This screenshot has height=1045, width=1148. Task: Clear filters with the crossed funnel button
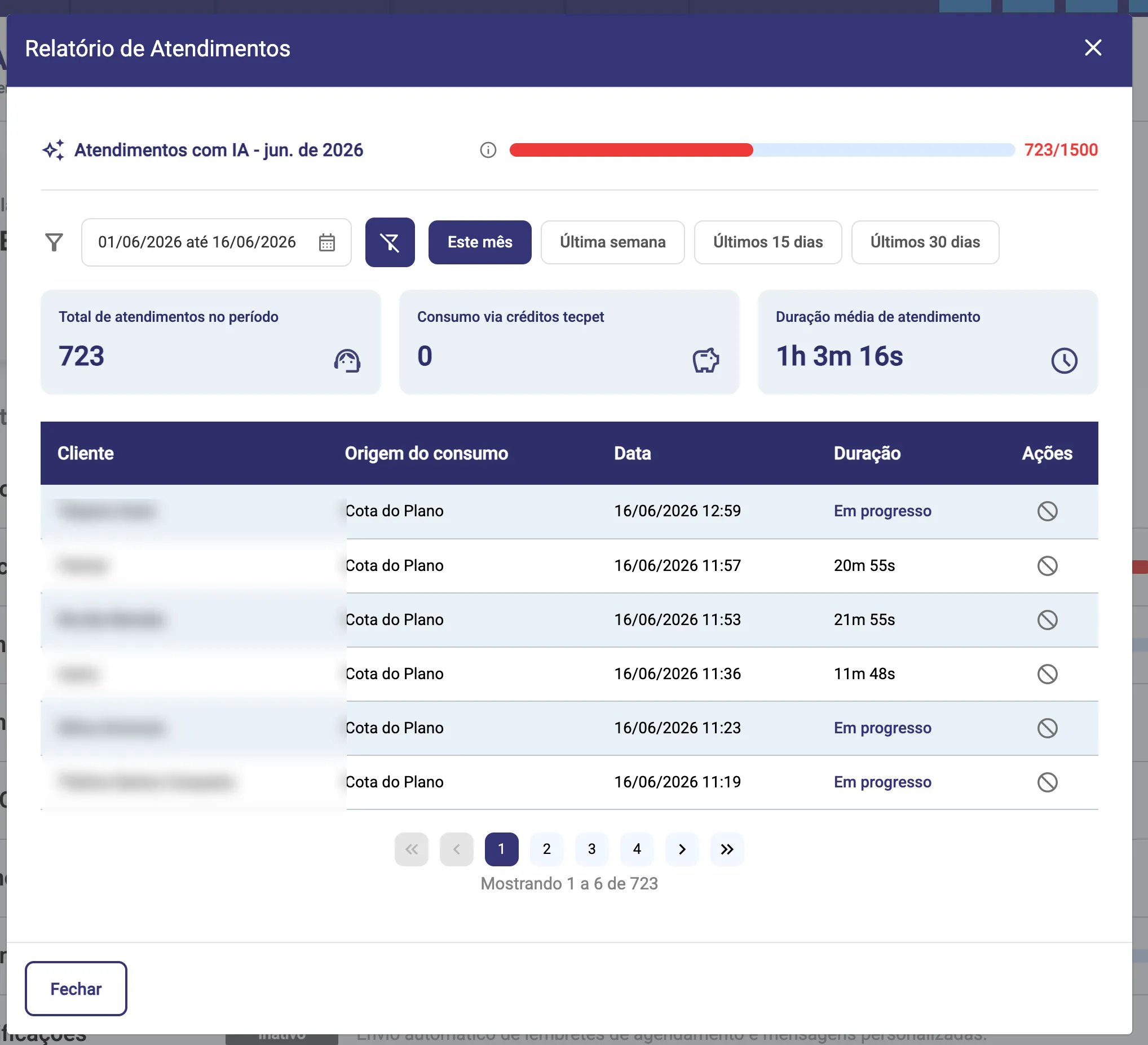click(390, 242)
